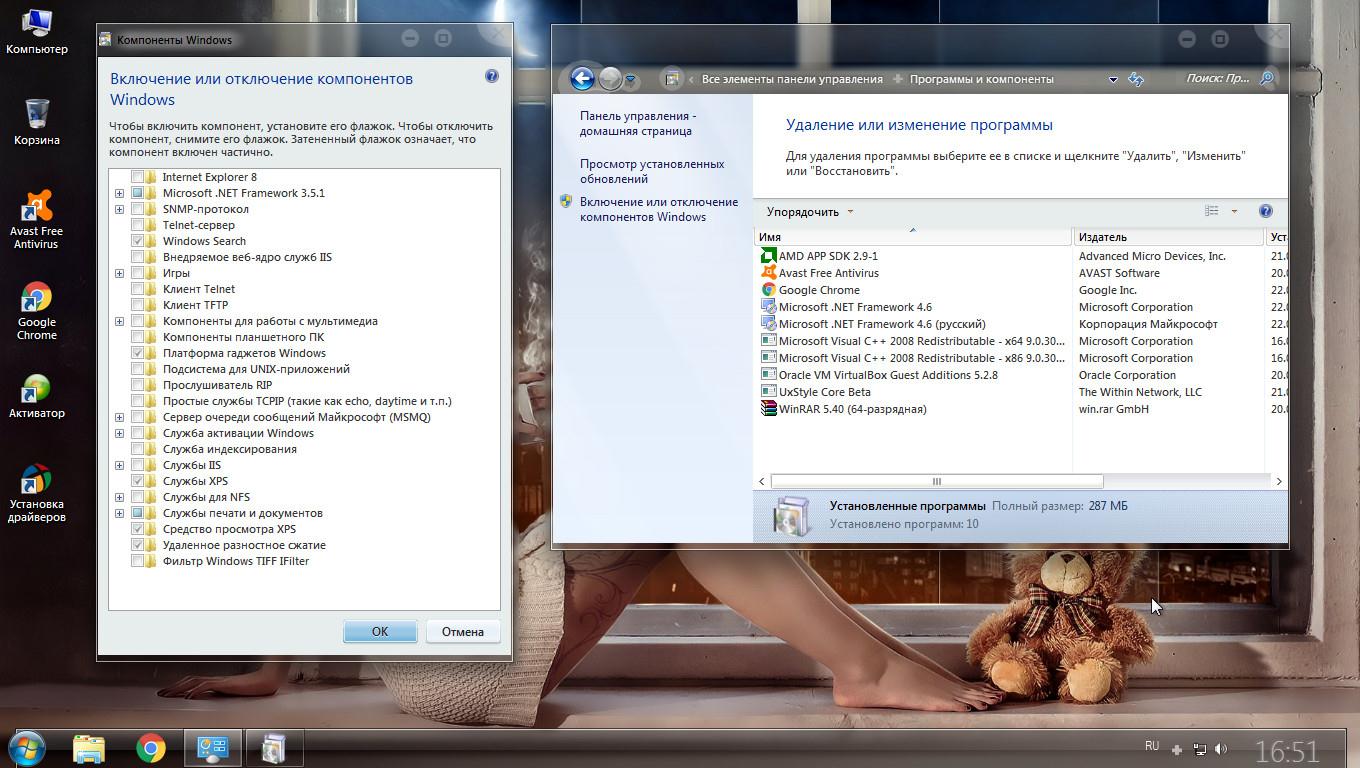Expand Сервер очереди сообщений Майкрософт (MSMQ)
The image size is (1360, 768).
click(119, 417)
